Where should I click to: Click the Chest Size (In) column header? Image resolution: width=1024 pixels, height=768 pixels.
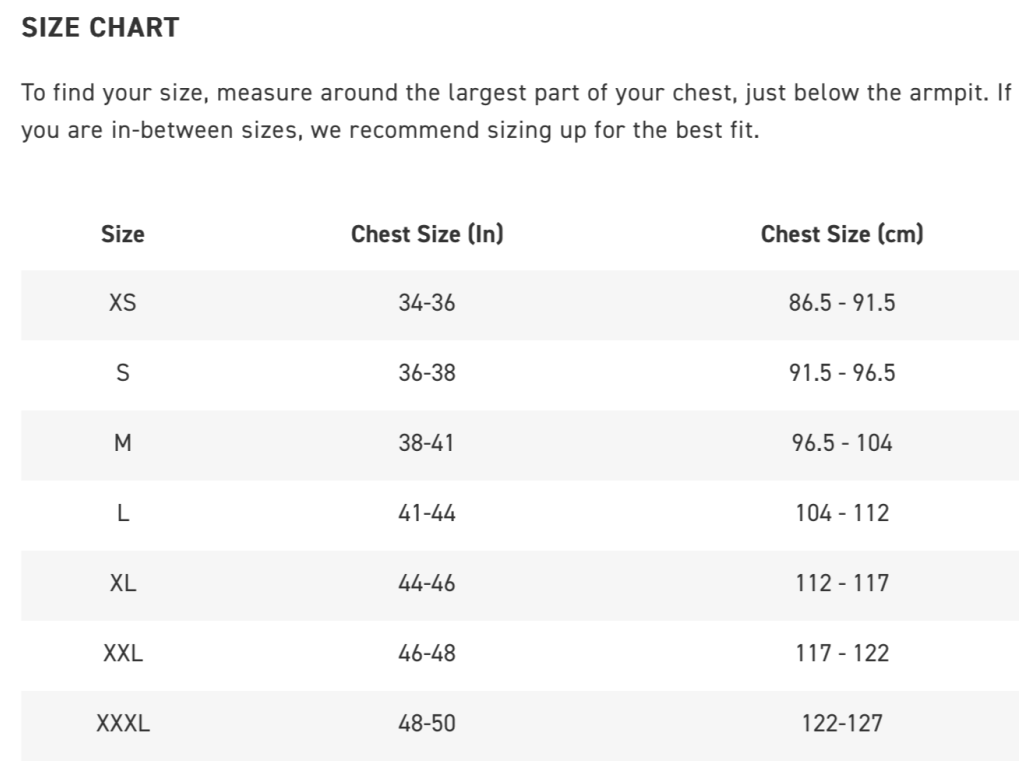[x=427, y=234]
